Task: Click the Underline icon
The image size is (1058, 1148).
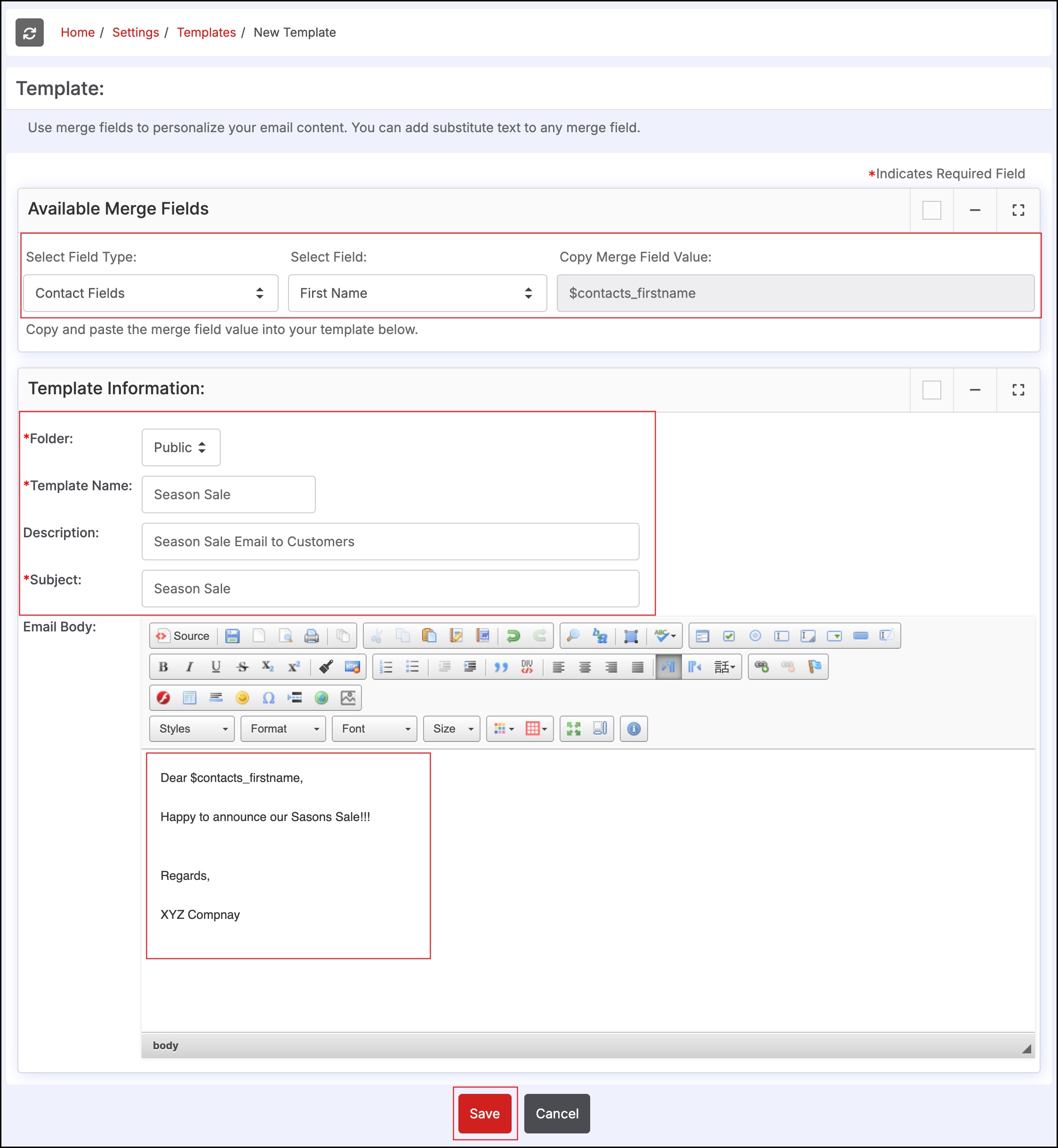Action: [x=216, y=667]
